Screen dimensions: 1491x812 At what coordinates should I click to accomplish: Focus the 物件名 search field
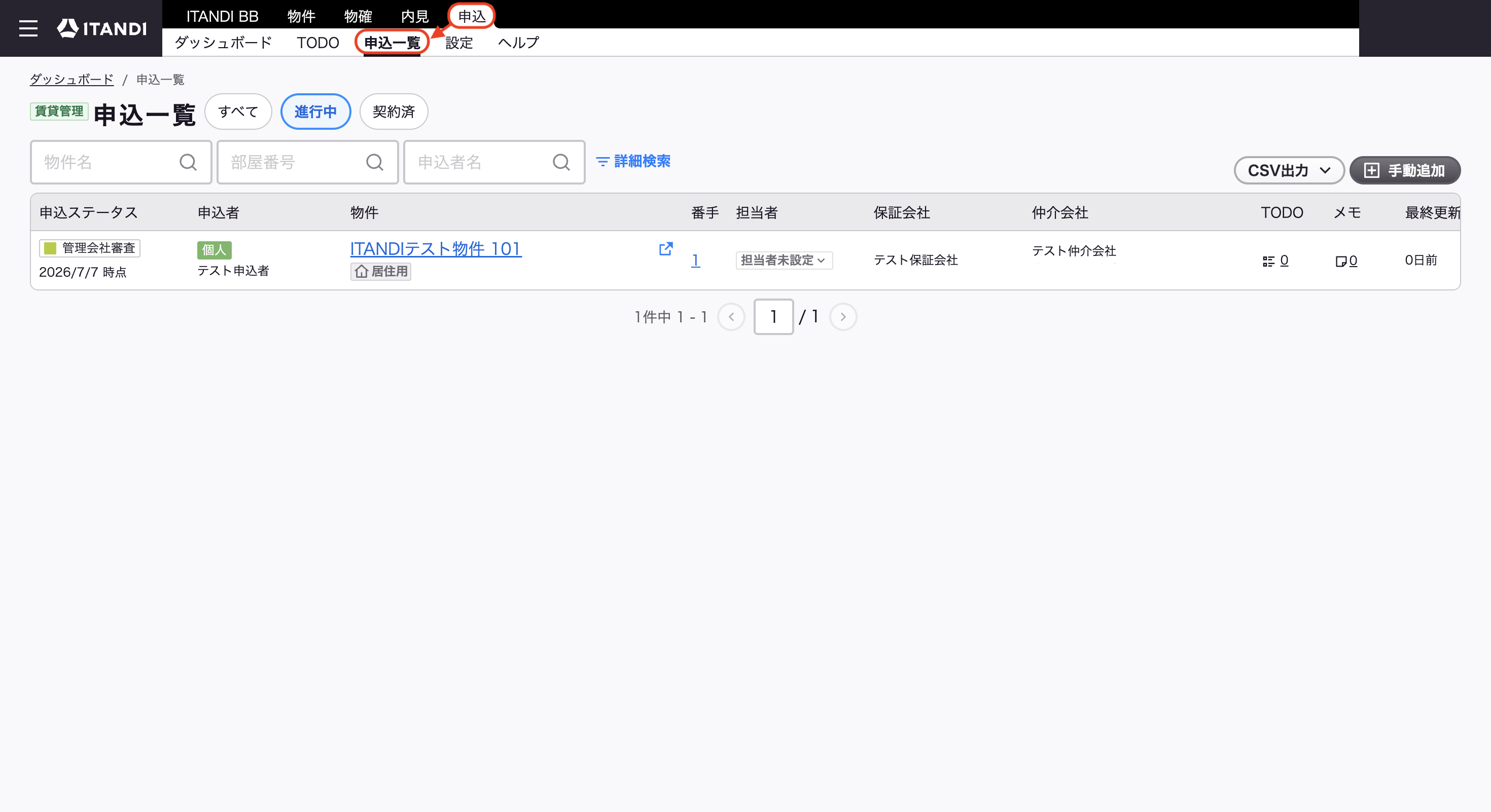[121, 163]
